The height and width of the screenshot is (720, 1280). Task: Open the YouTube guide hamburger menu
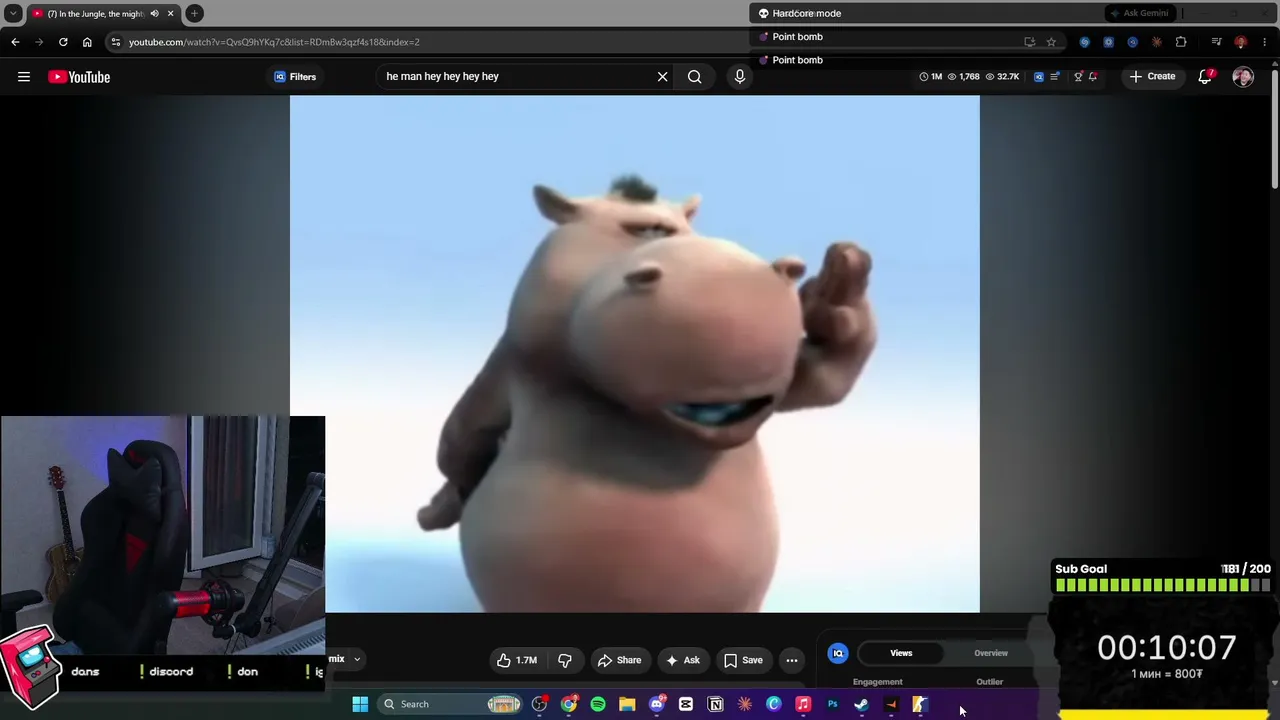[x=24, y=76]
